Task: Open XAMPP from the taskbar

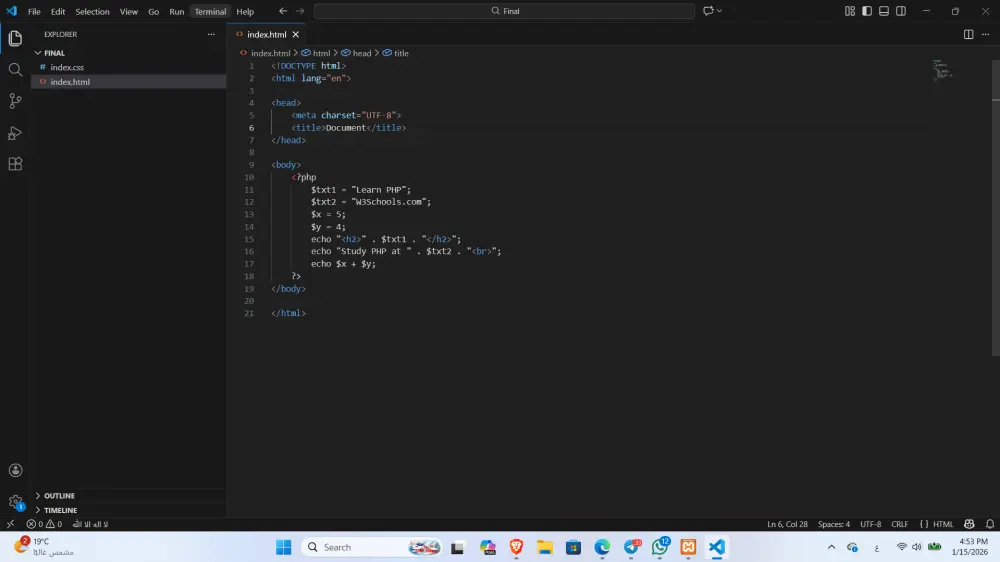Action: tap(688, 547)
